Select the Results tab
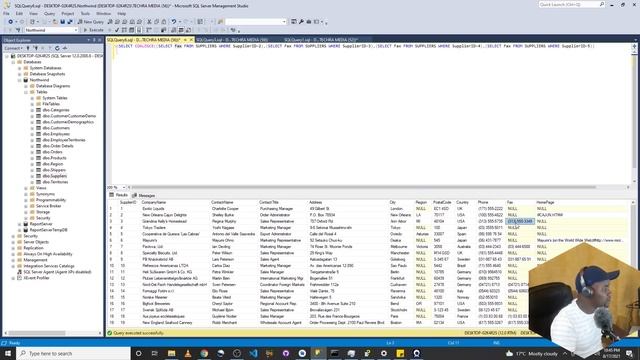Screen dimensions: 640x360 [x=119, y=196]
